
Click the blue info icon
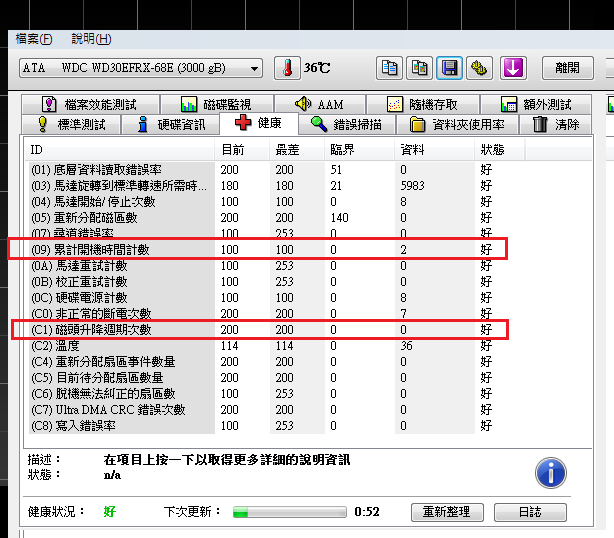[x=551, y=473]
